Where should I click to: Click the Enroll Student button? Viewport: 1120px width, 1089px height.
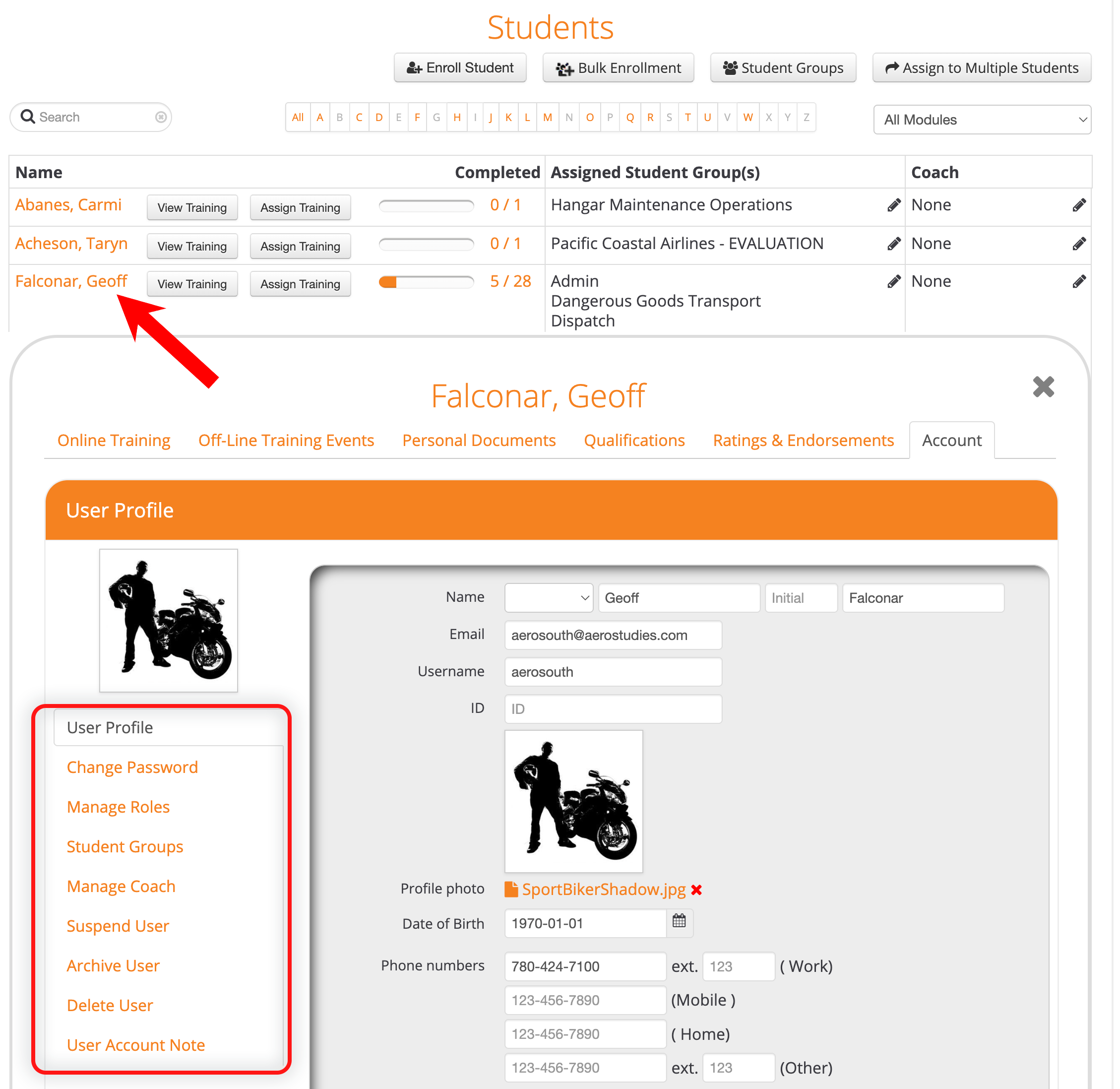(460, 68)
